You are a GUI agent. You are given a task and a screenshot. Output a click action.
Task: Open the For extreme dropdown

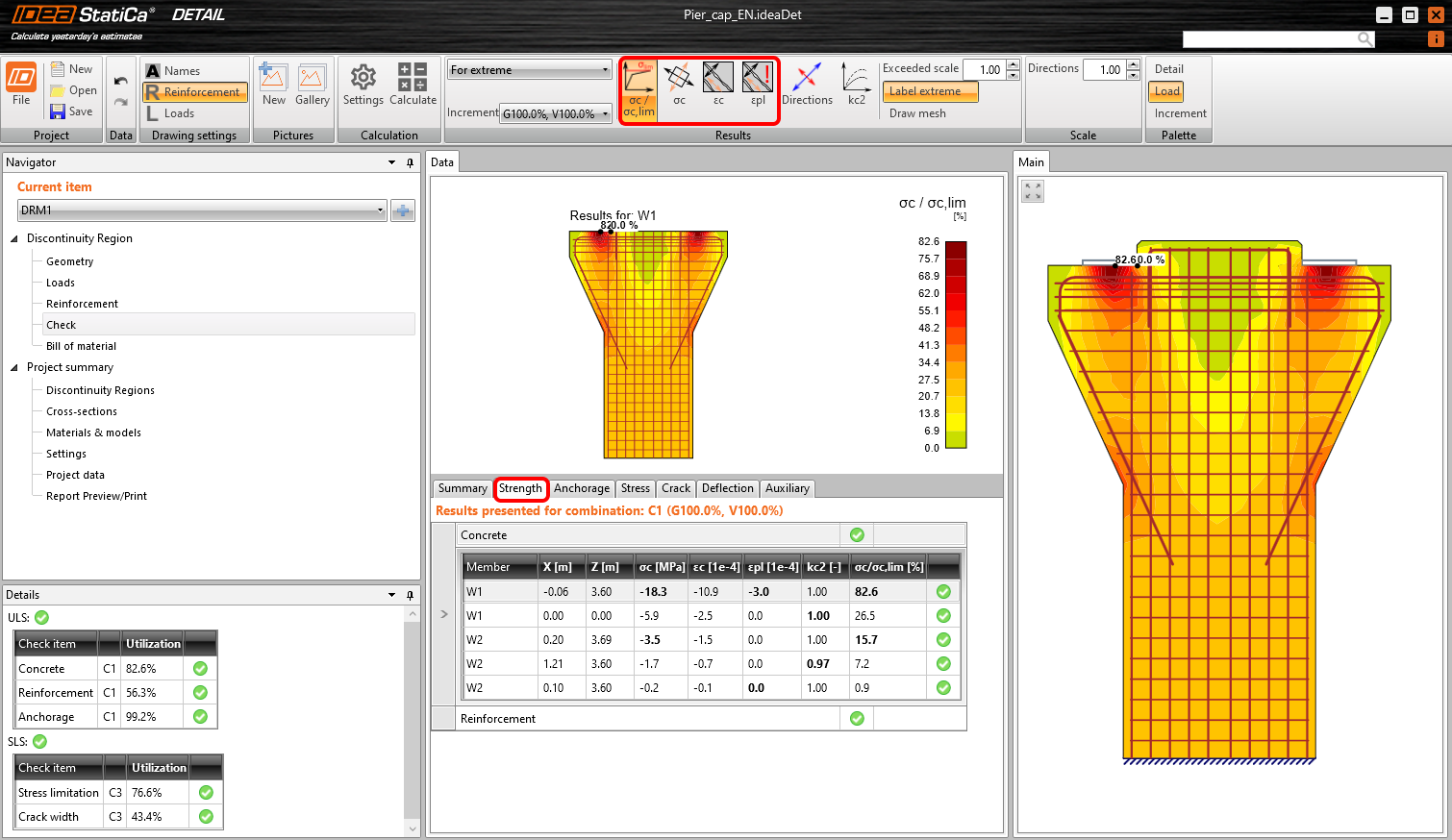tap(529, 70)
